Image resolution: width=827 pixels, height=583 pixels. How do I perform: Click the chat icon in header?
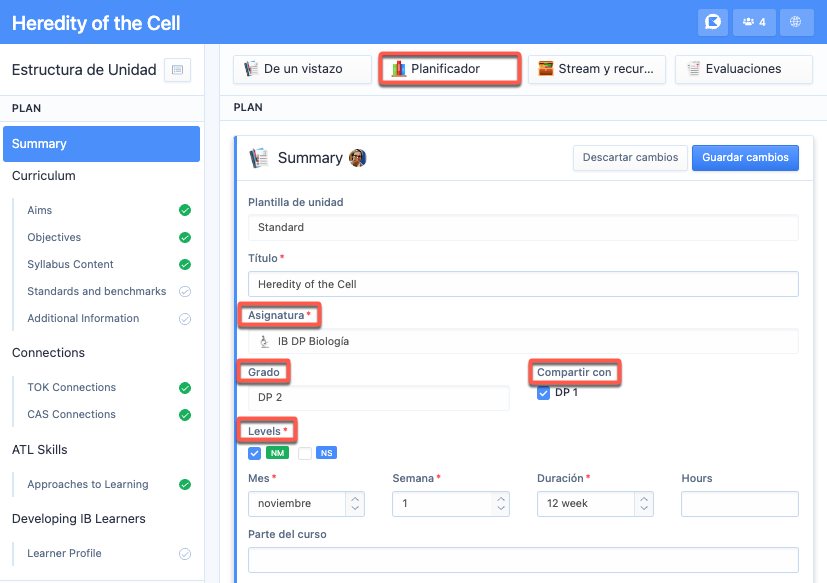[713, 22]
